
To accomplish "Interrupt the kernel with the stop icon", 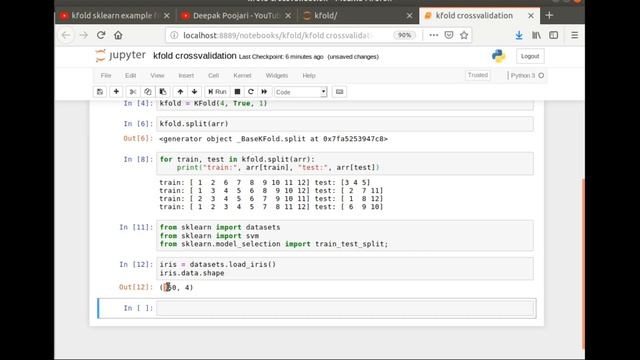I will point(237,92).
